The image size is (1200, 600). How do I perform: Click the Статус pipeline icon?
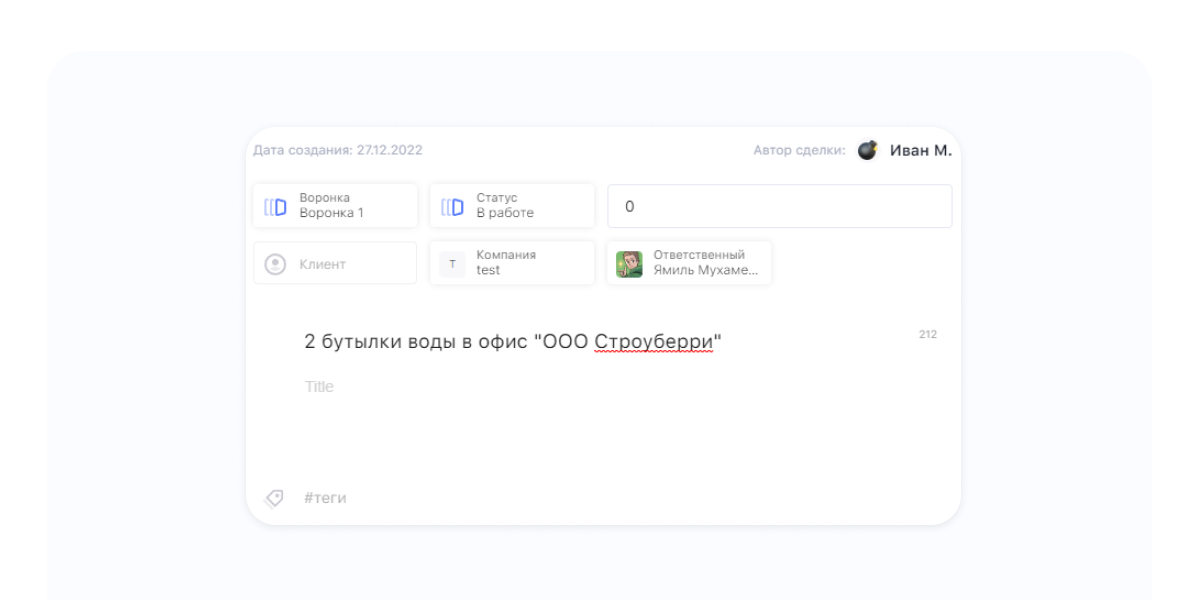pyautogui.click(x=452, y=207)
